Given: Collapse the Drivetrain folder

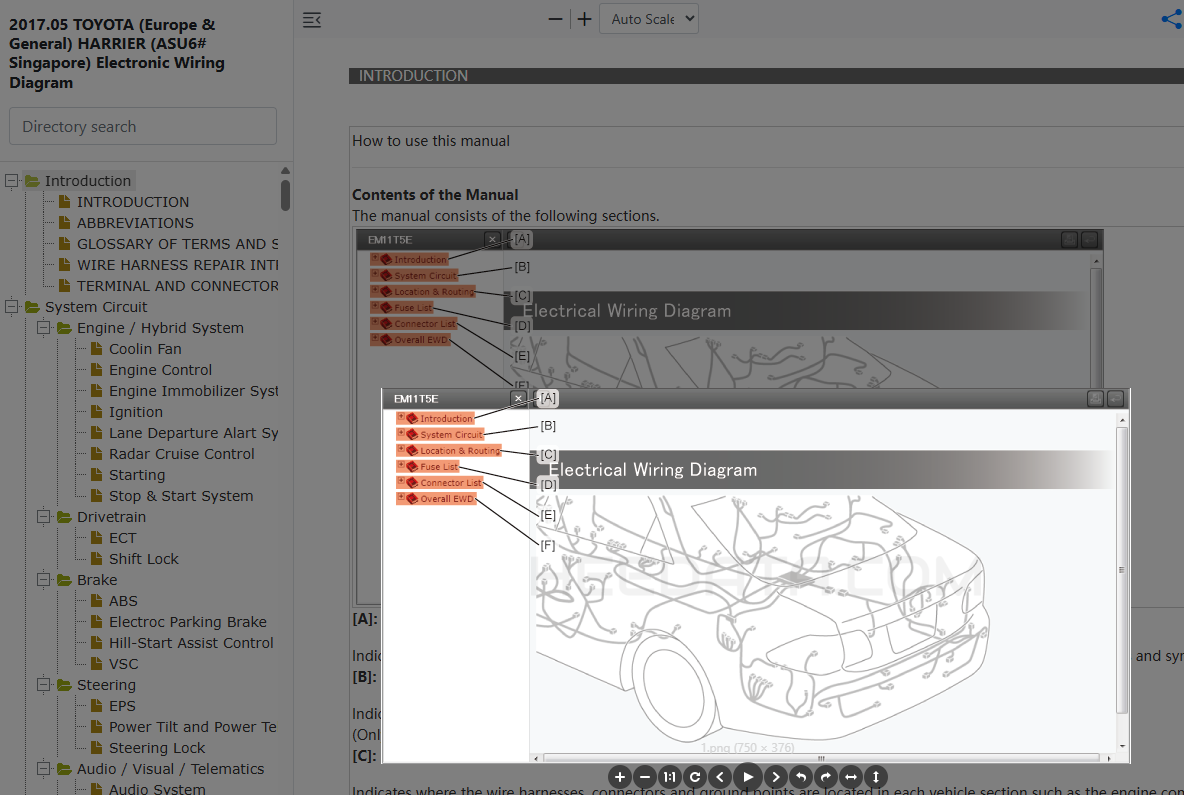Looking at the screenshot, I should [44, 516].
